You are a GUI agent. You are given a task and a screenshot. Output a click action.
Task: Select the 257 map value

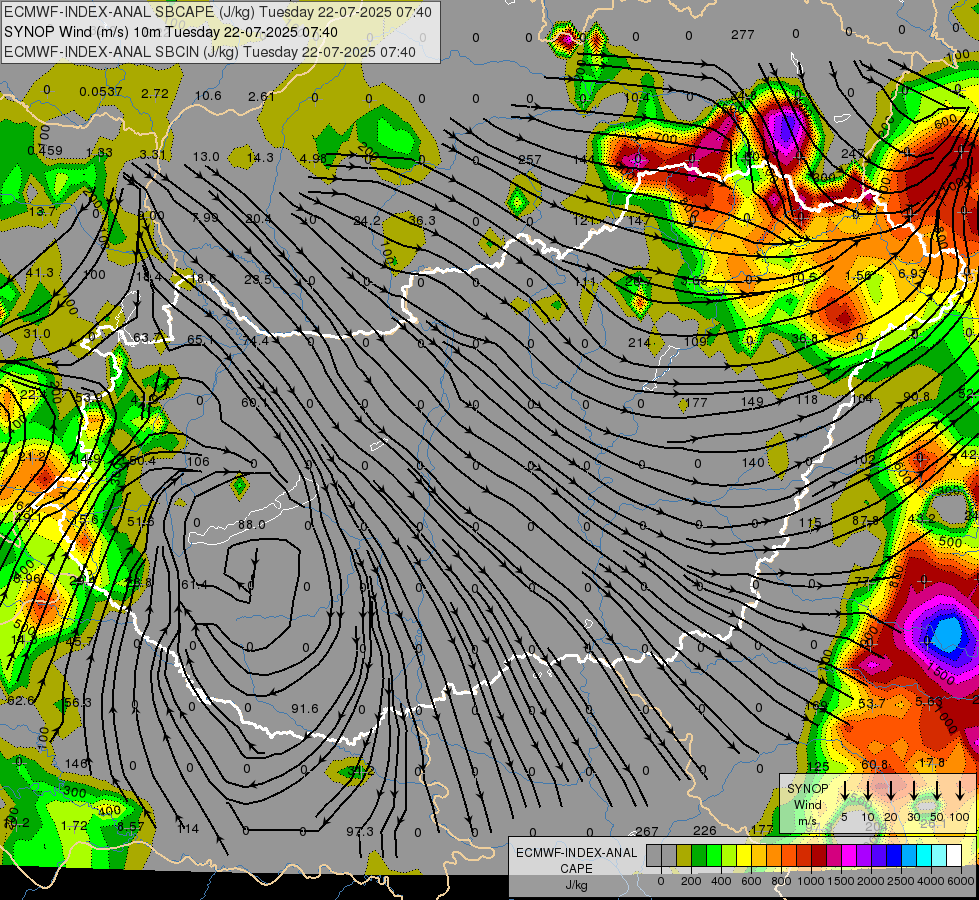tap(529, 159)
